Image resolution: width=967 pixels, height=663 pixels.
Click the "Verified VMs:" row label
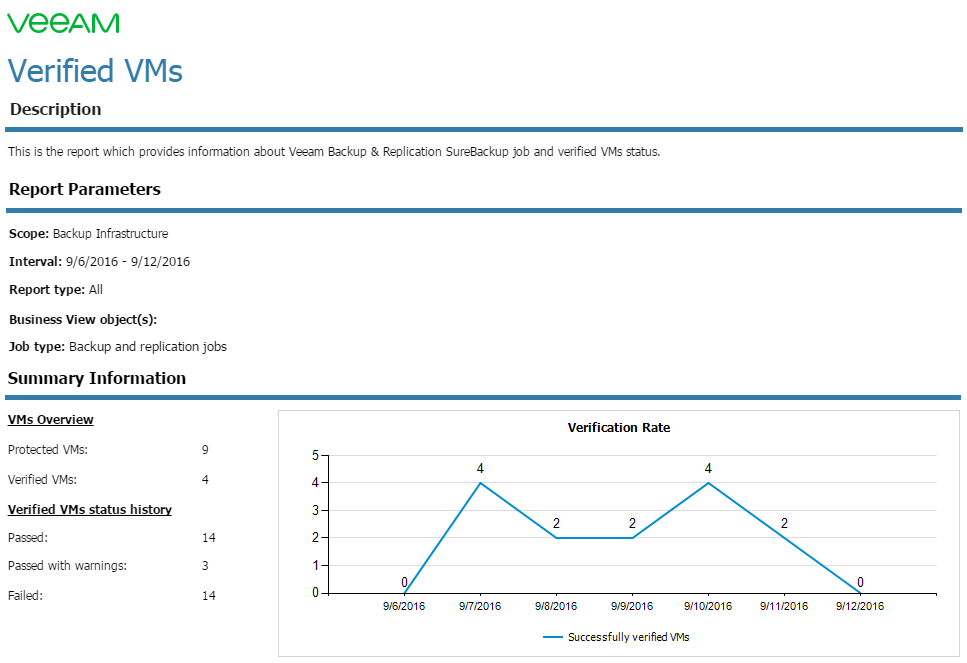click(42, 479)
